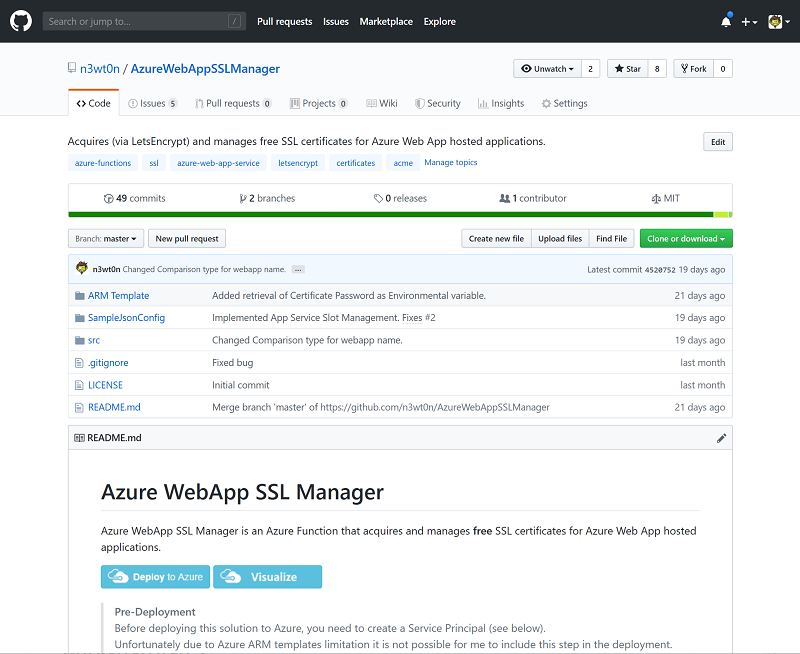Click the forks count 0
The height and width of the screenshot is (654, 800).
722,68
